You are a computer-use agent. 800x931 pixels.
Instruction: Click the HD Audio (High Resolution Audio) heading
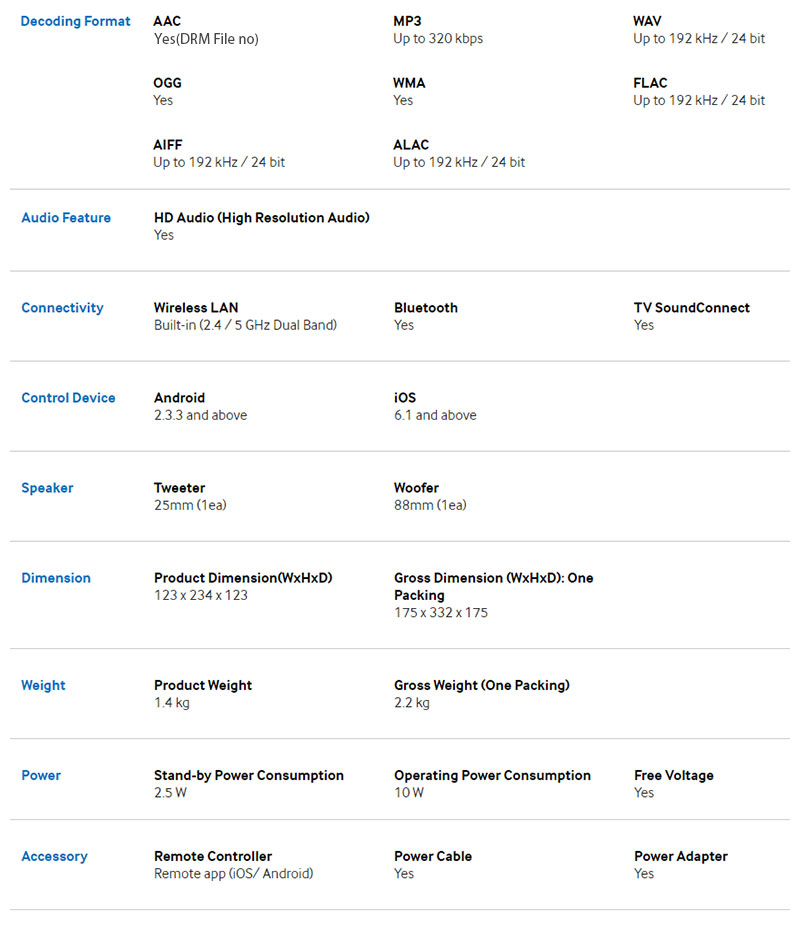point(261,218)
